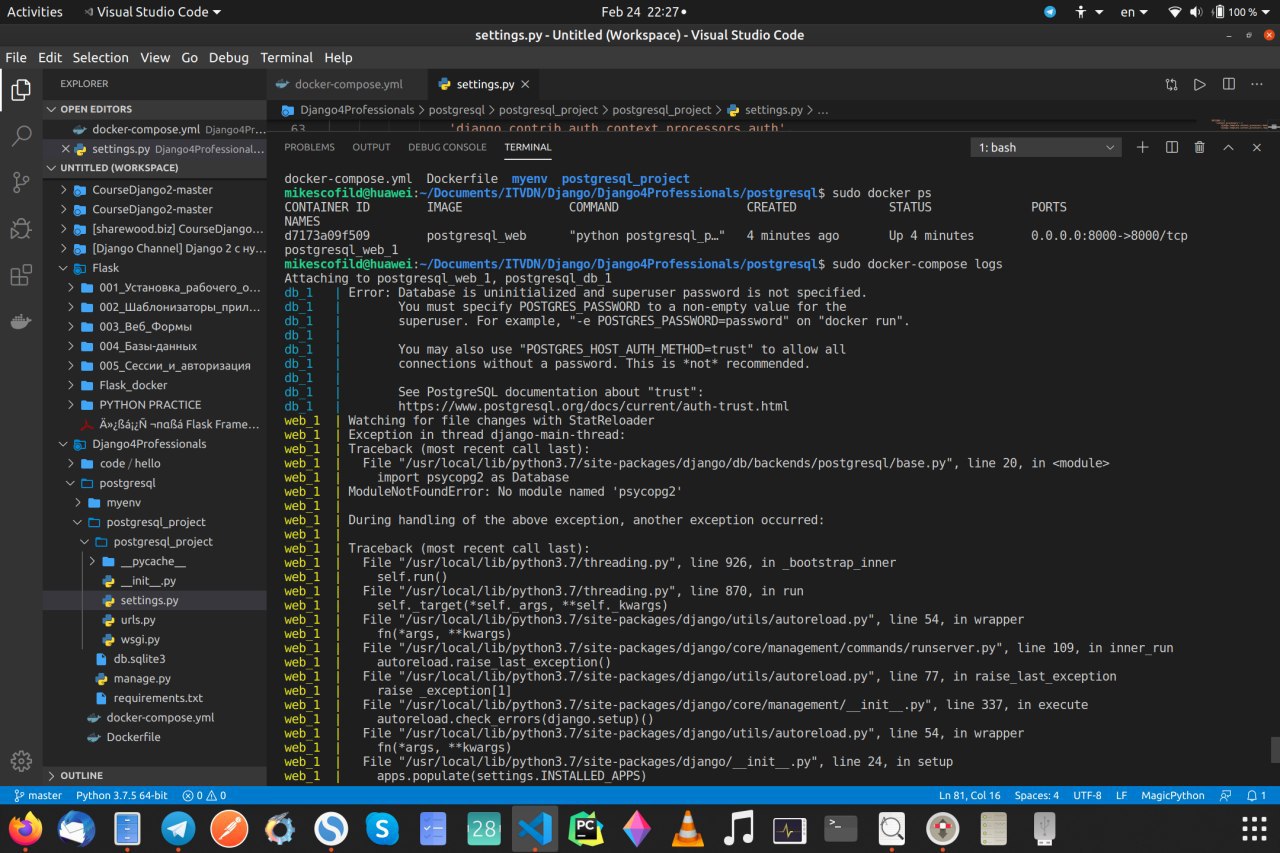Switch to the Debug Console tab
The image size is (1280, 853).
(x=447, y=147)
